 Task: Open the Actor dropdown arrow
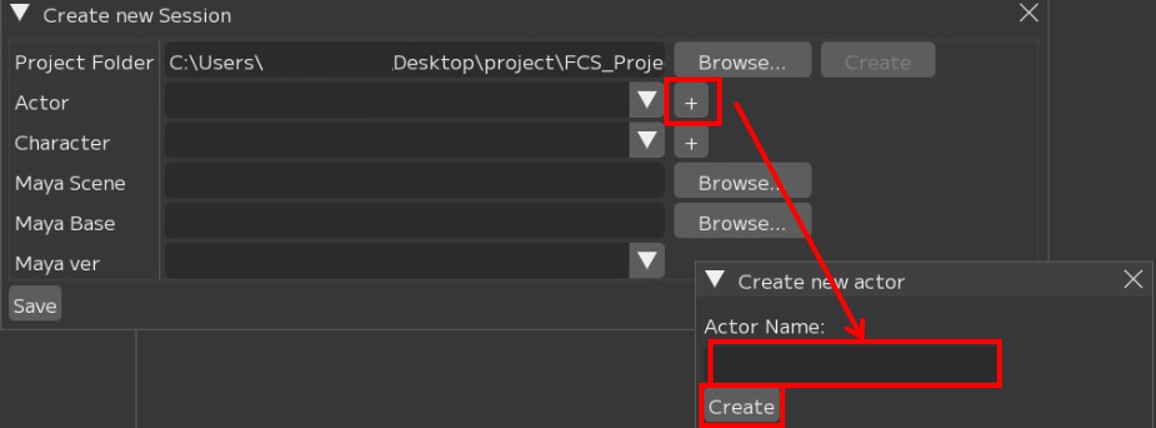click(647, 101)
